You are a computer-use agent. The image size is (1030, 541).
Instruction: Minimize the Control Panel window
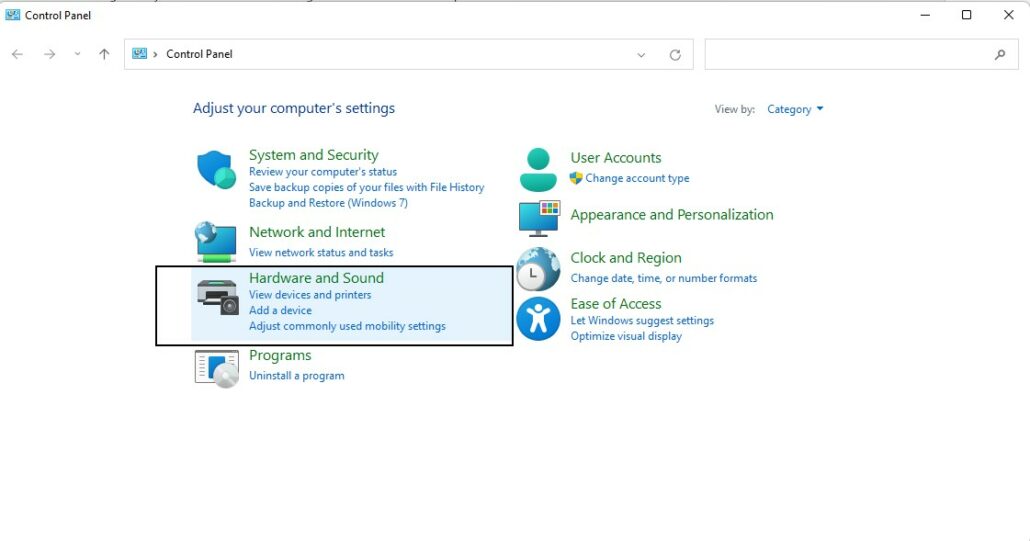pos(925,14)
